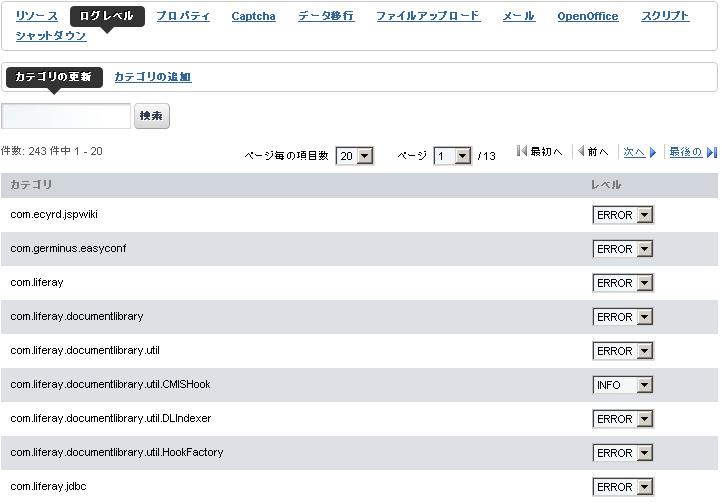Click the last page arrow icon

[x=711, y=153]
